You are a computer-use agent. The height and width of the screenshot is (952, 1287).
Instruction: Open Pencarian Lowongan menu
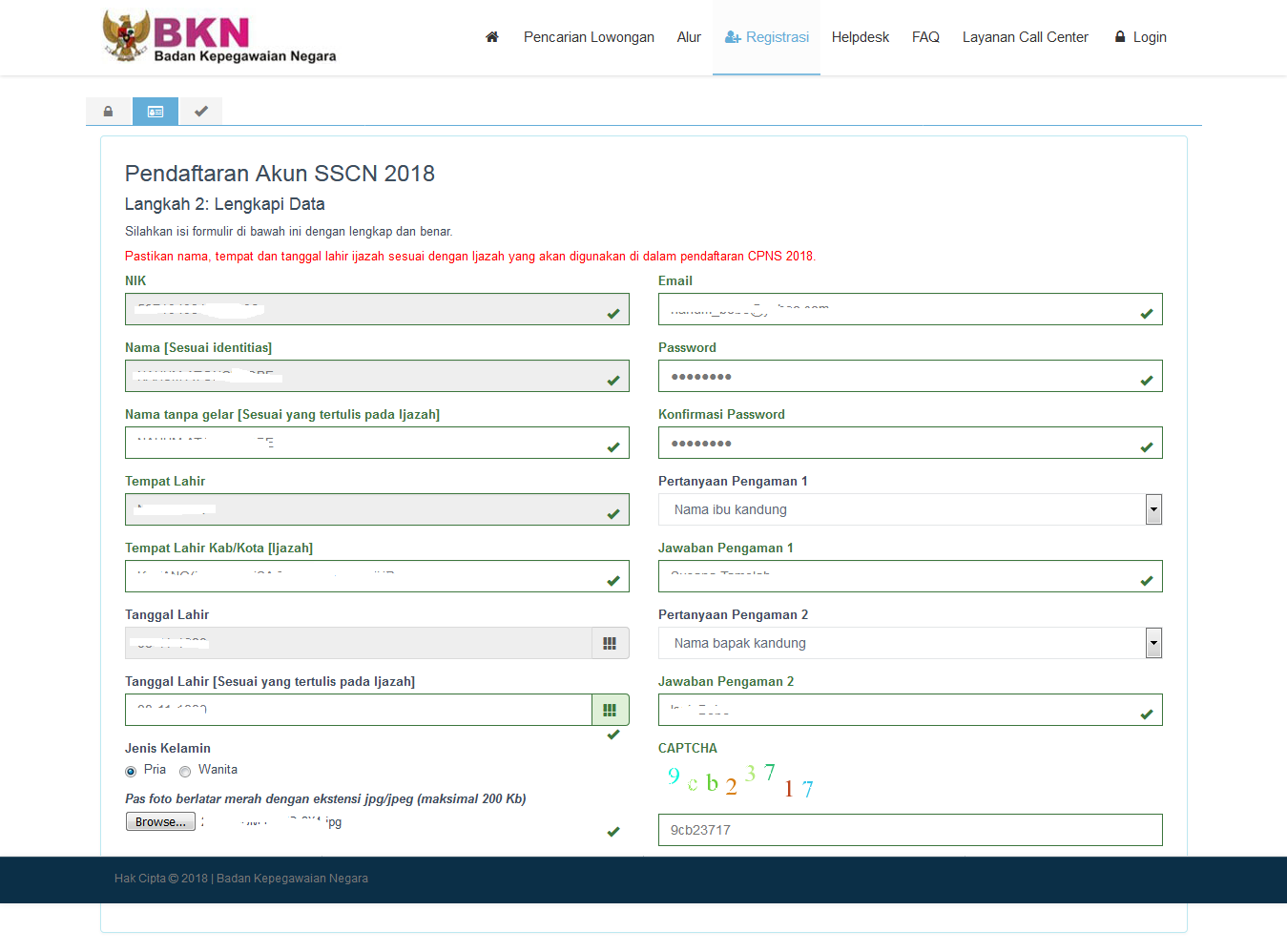pyautogui.click(x=589, y=37)
